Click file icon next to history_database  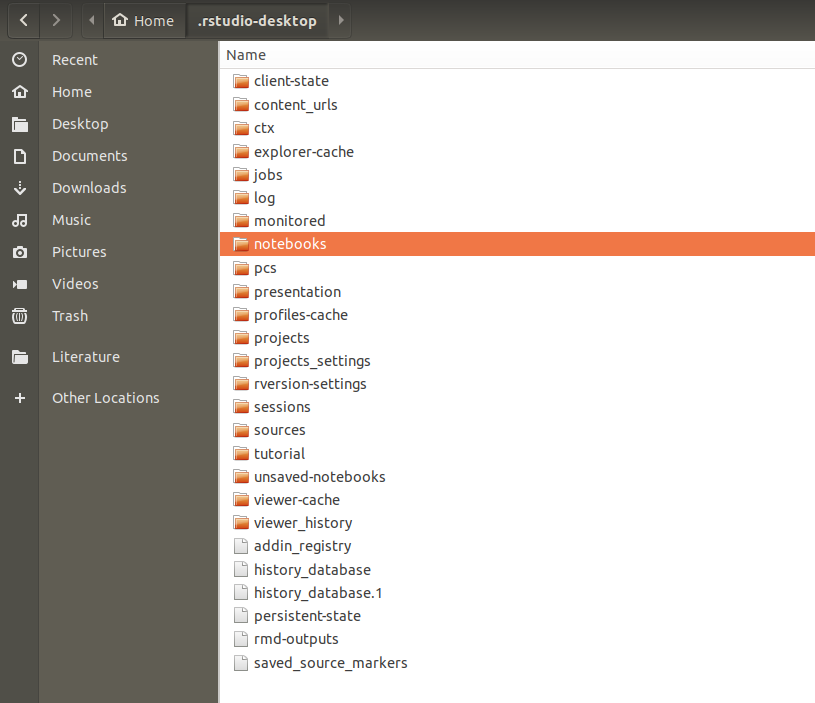pyautogui.click(x=240, y=570)
